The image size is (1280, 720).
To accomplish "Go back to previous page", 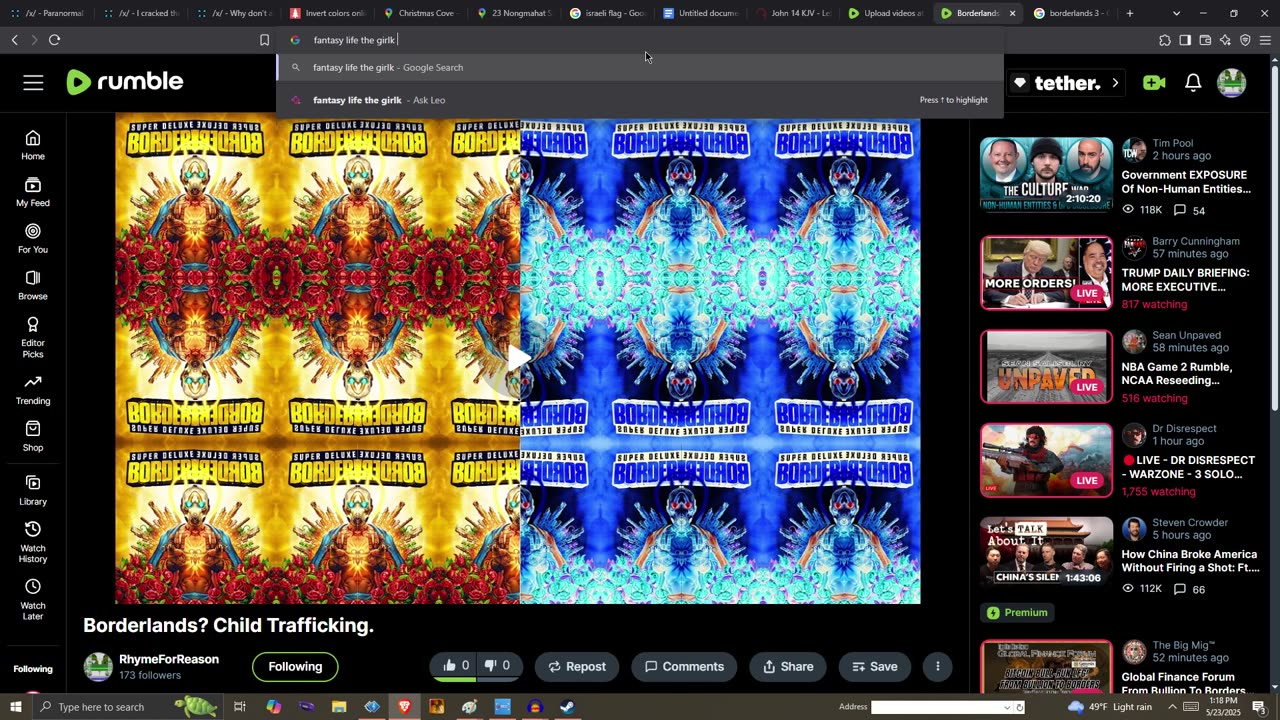I will coord(14,40).
